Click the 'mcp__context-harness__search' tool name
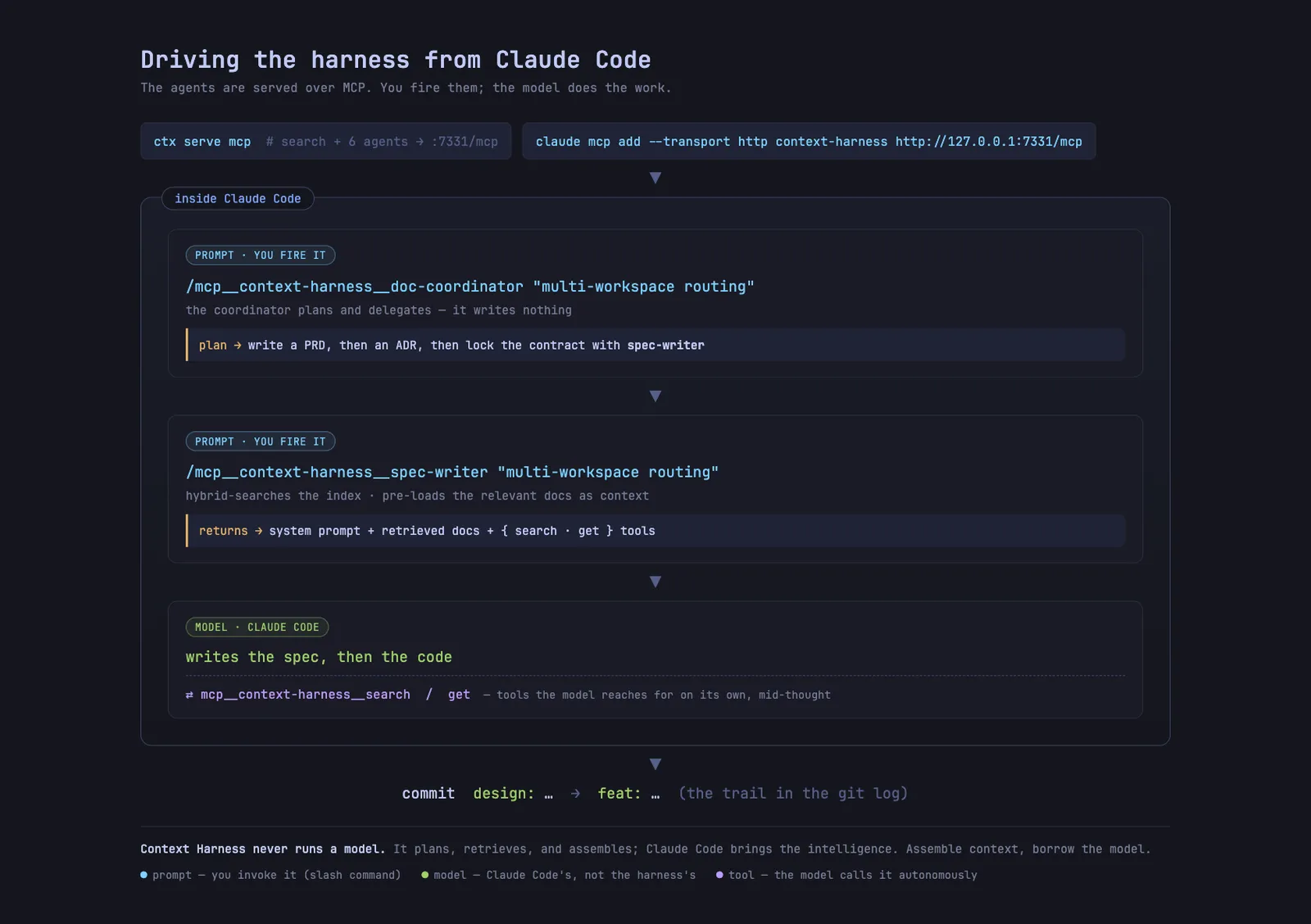1311x924 pixels. [306, 695]
